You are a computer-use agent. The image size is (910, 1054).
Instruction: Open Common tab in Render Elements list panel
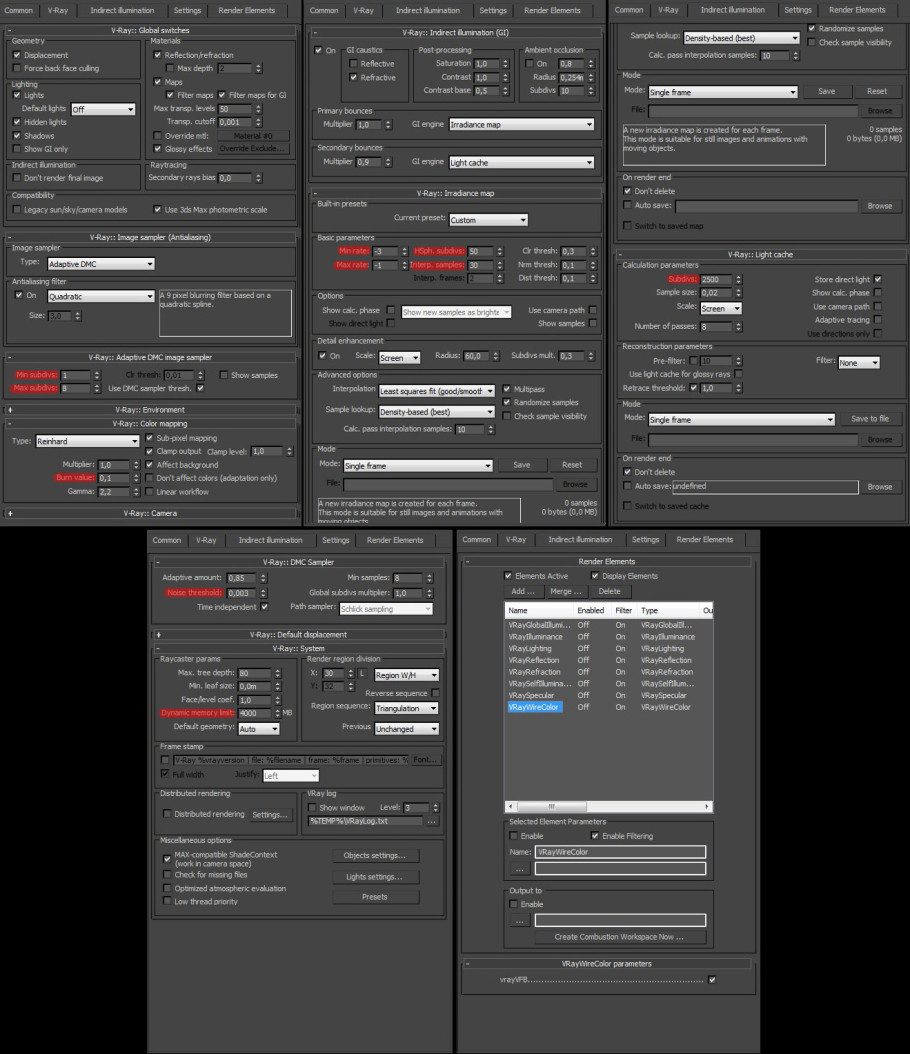click(477, 539)
